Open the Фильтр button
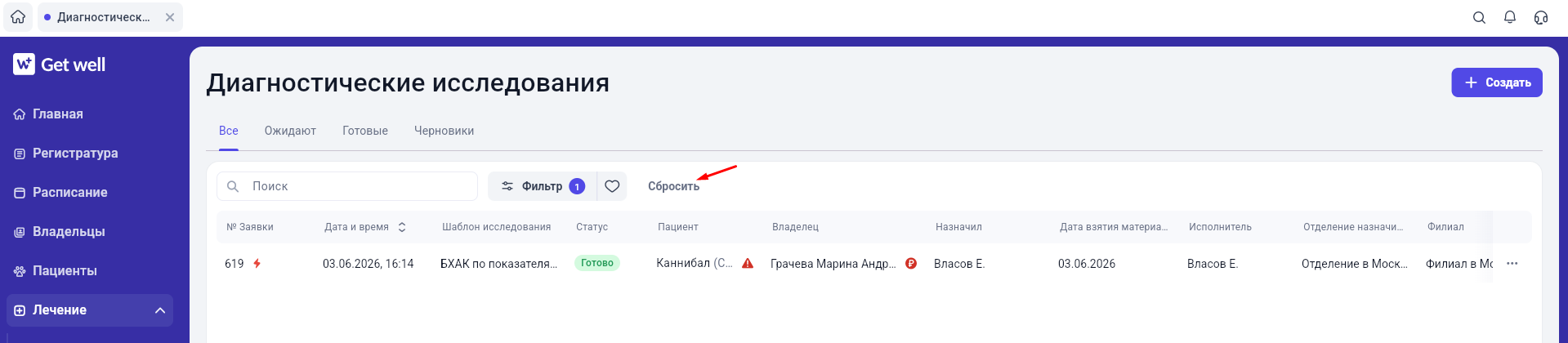Screen dimensions: 1568x343 pos(543,186)
